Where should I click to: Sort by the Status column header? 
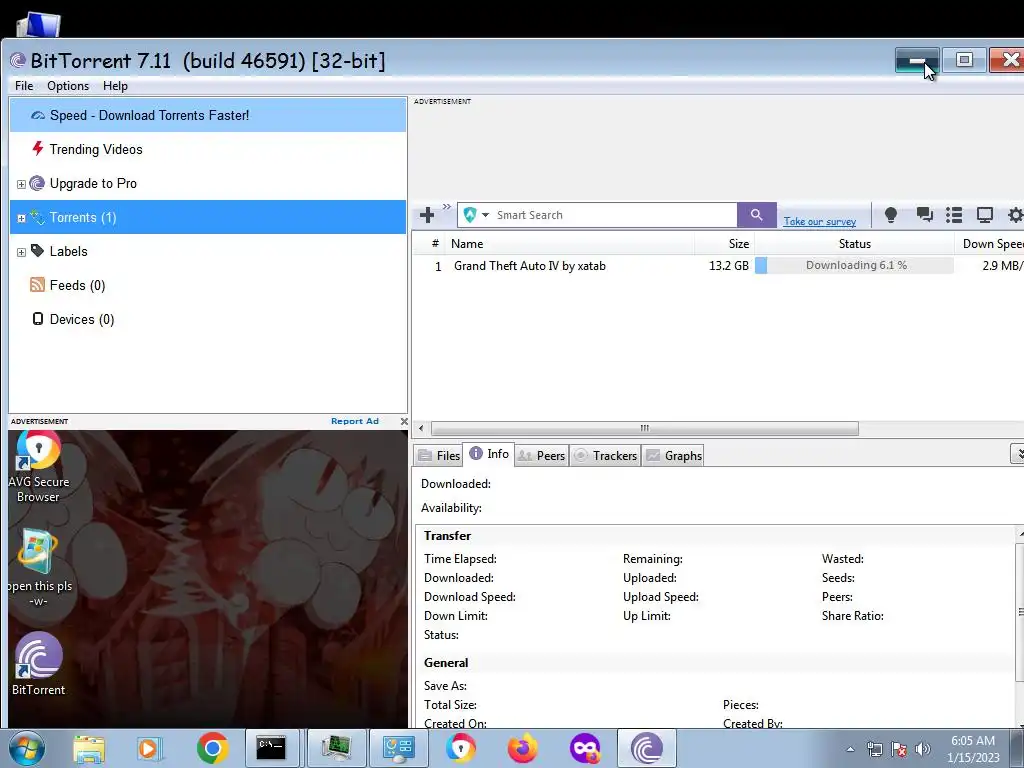pyautogui.click(x=854, y=244)
